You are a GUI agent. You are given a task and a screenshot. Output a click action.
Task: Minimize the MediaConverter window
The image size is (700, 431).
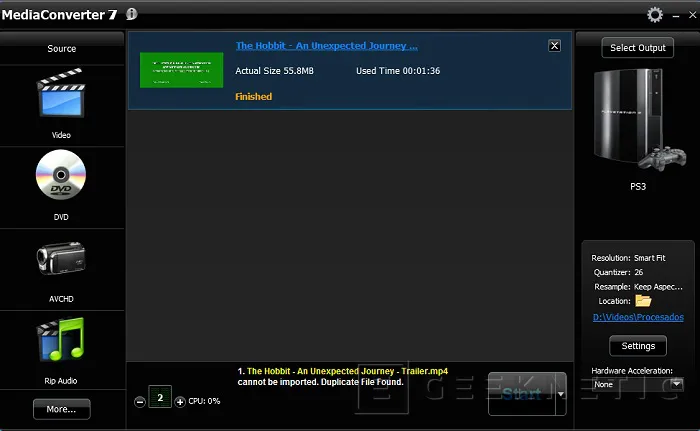676,16
